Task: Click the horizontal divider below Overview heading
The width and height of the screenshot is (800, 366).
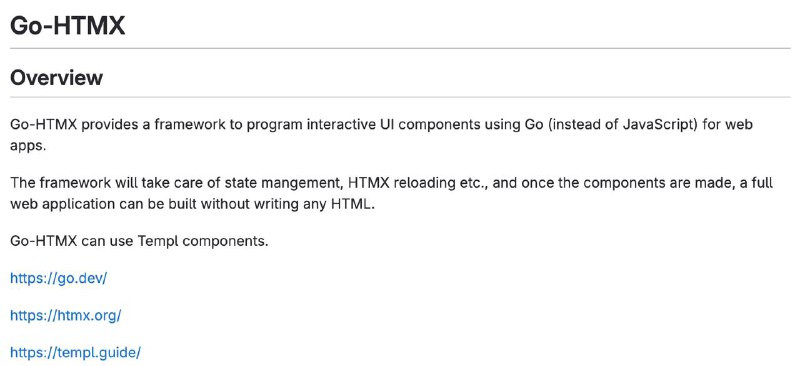Action: (400, 97)
